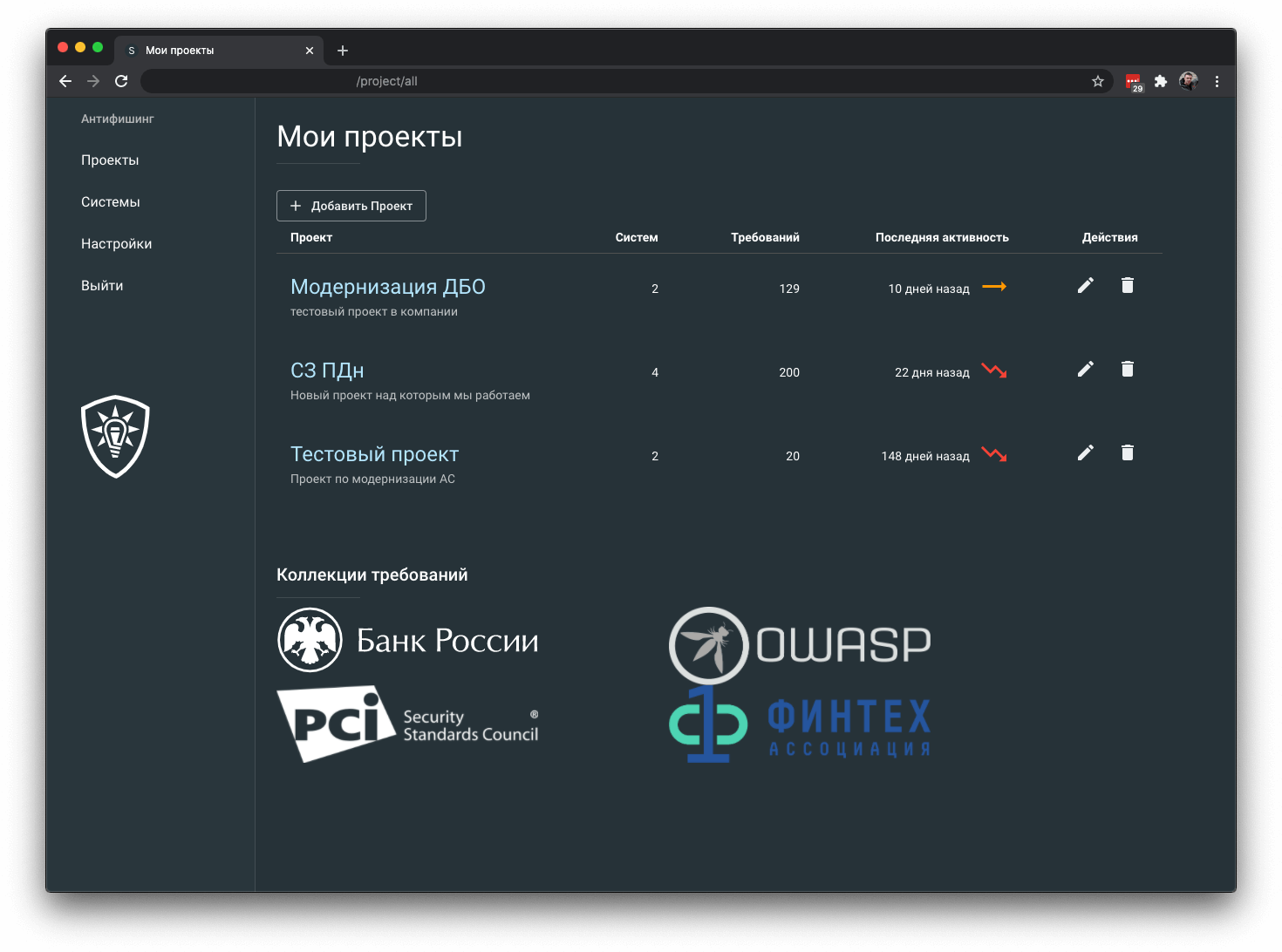Open the Модернизация ДБО project link

(388, 287)
